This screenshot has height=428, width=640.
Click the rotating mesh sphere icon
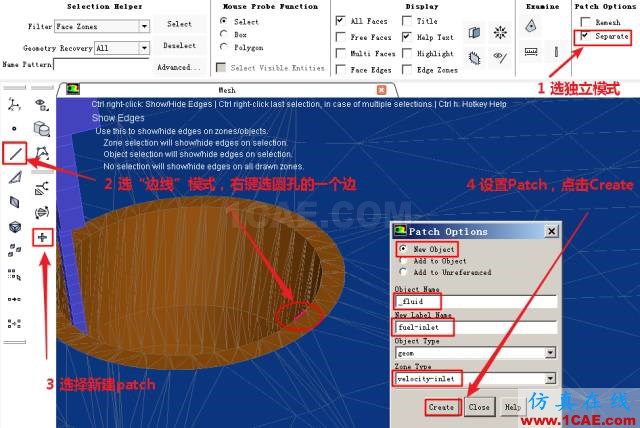coord(42,212)
